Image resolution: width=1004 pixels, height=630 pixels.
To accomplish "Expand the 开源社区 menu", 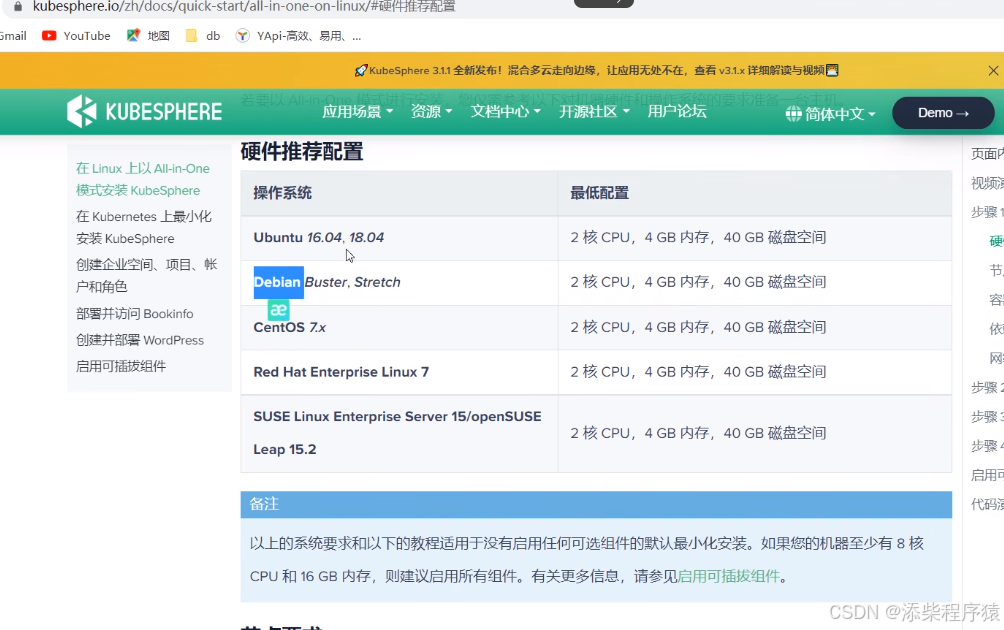I will (x=594, y=111).
